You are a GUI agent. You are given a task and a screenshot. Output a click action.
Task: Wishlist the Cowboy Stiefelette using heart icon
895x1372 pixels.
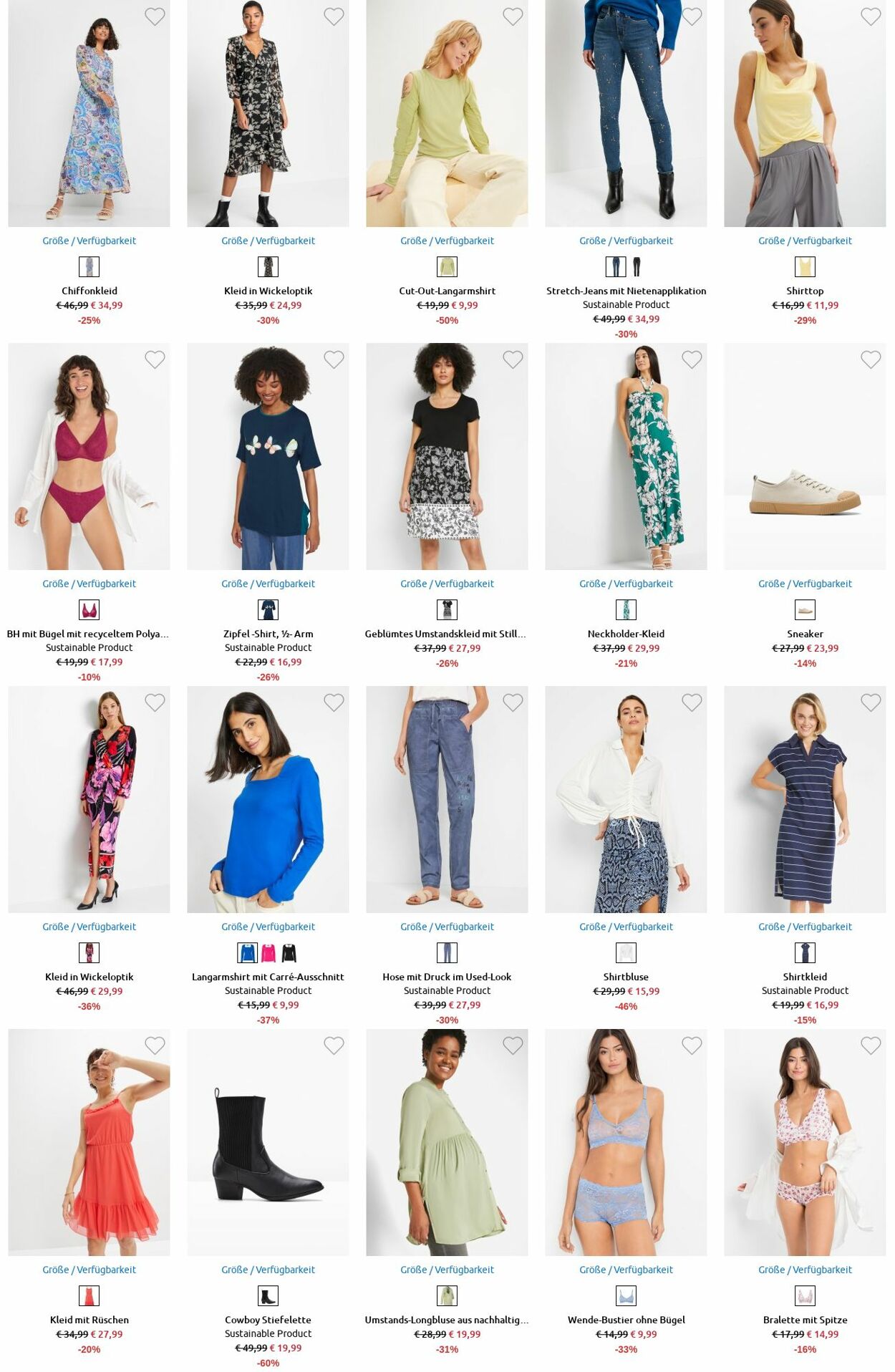pyautogui.click(x=334, y=1045)
